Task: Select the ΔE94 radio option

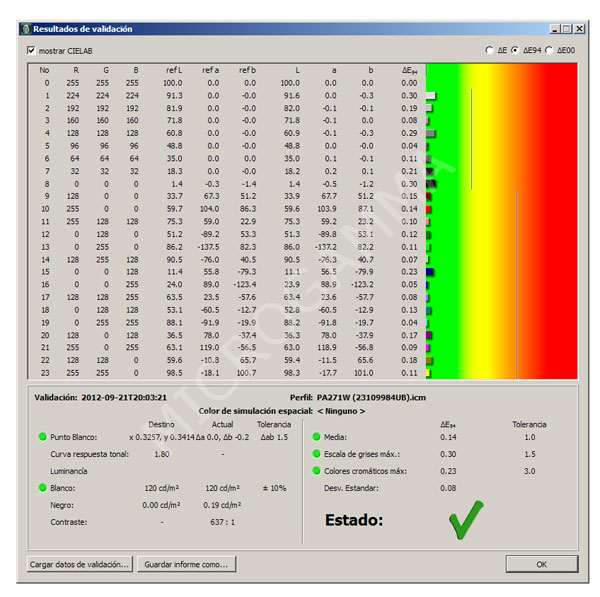Action: pyautogui.click(x=515, y=49)
